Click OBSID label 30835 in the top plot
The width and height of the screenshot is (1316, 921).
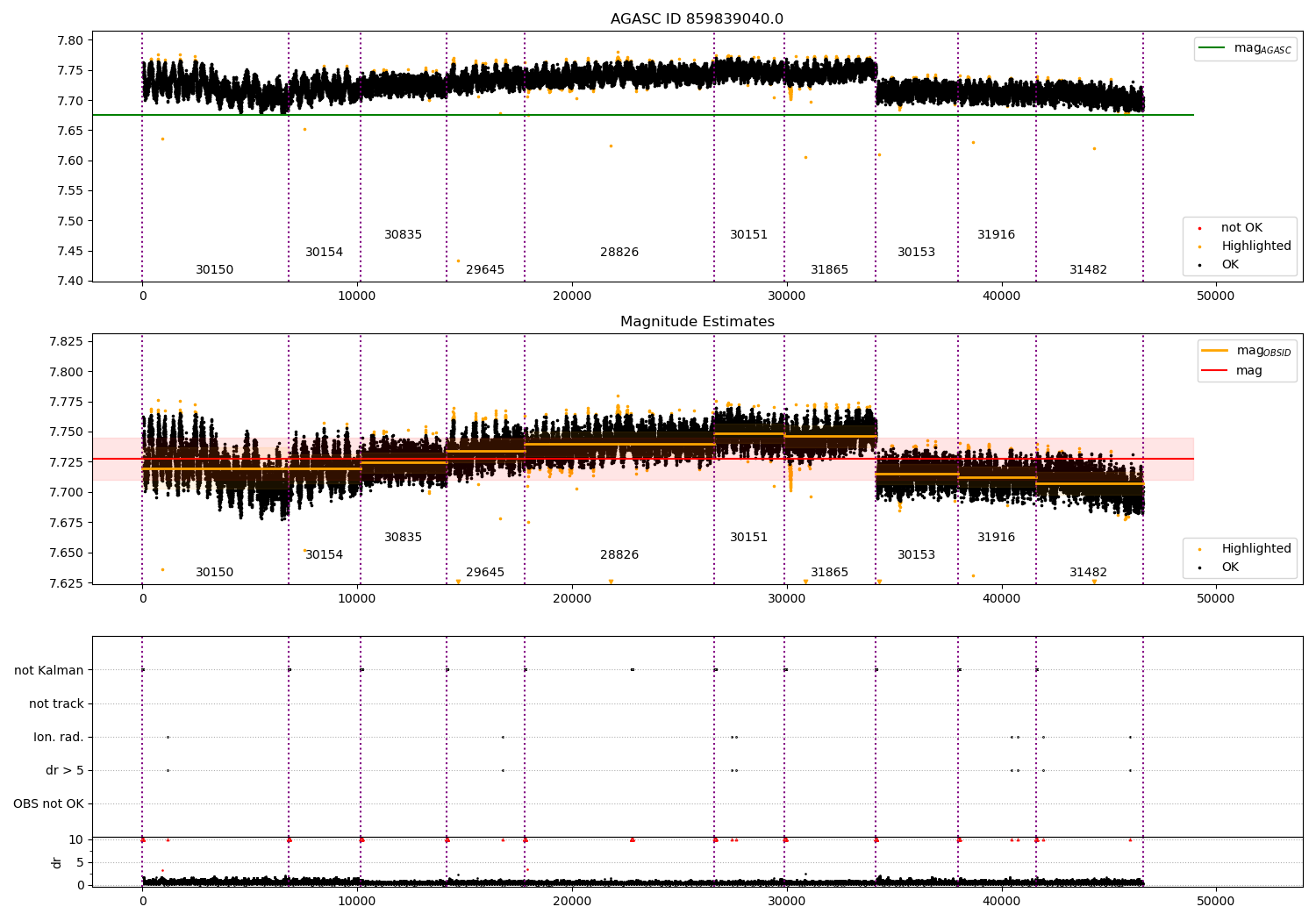coord(403,235)
